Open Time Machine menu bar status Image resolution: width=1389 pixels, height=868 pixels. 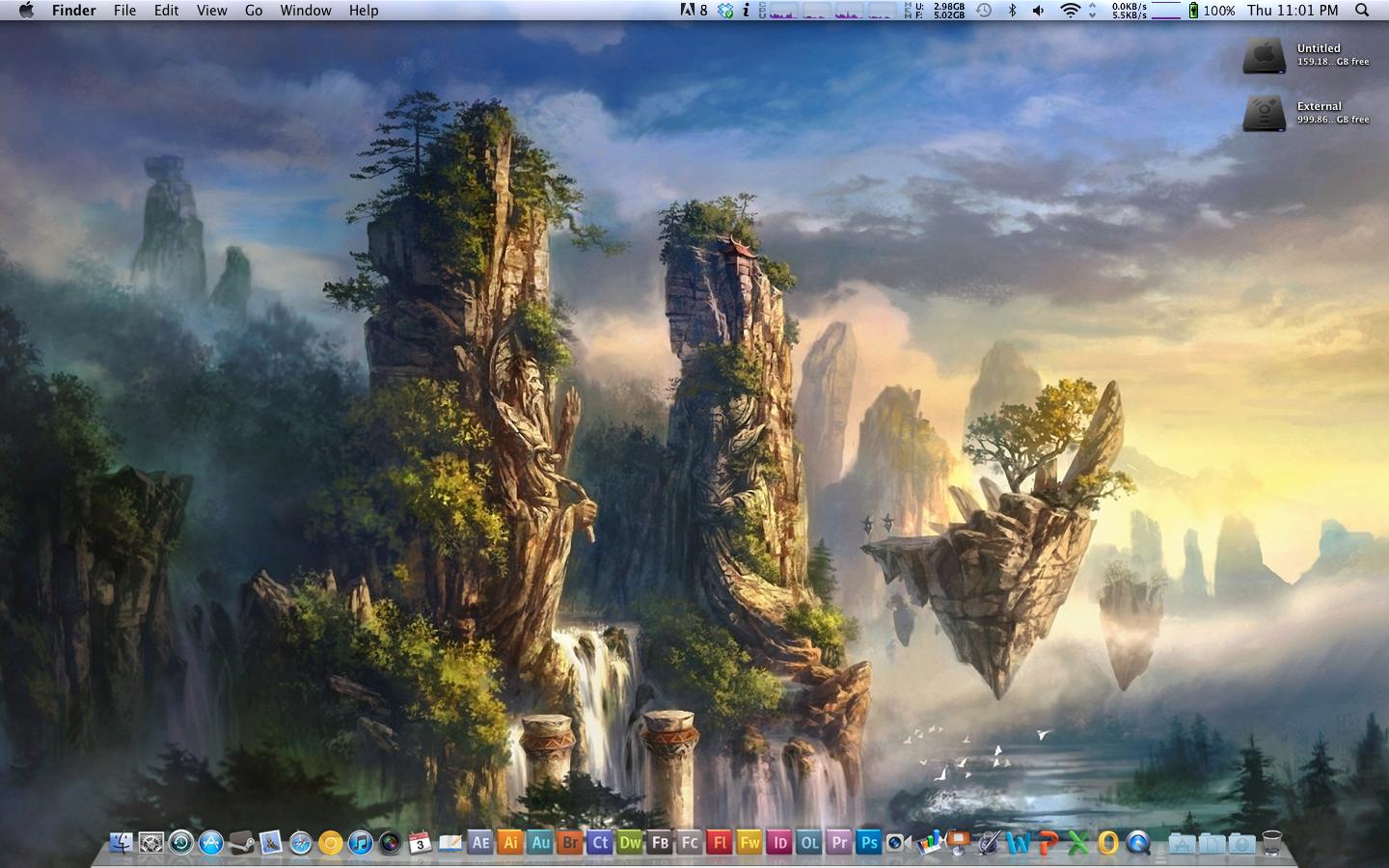(x=984, y=11)
